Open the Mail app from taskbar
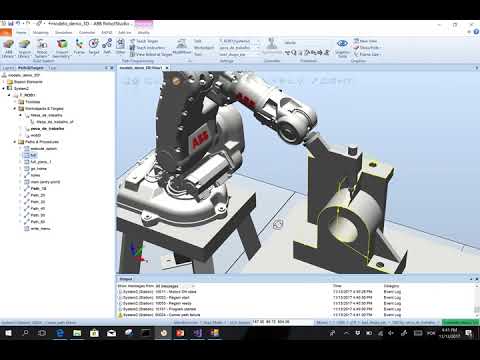Screen dimensions: 480x360 coord(111,333)
